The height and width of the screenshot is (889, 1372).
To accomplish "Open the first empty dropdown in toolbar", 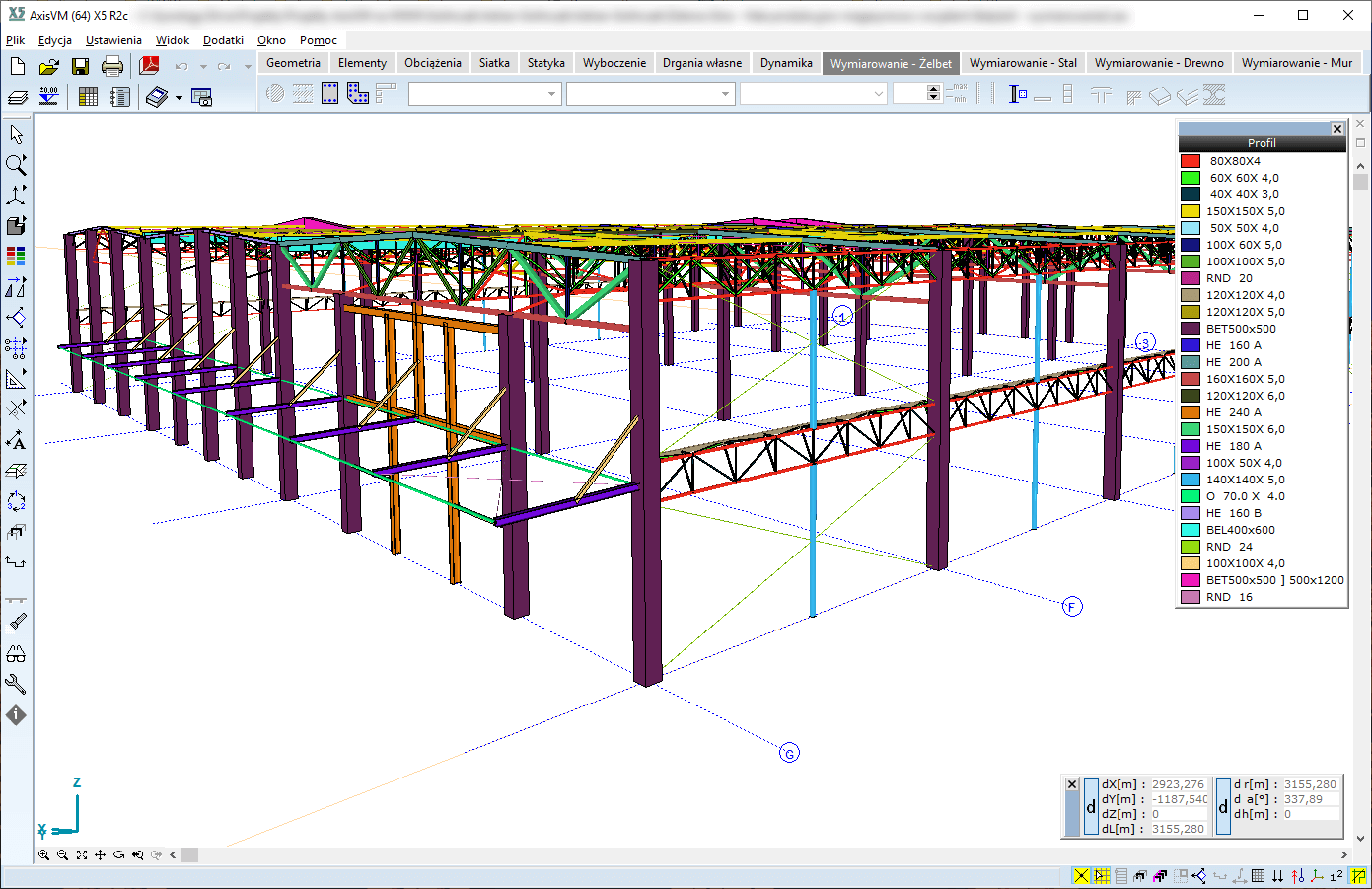I will tap(484, 94).
